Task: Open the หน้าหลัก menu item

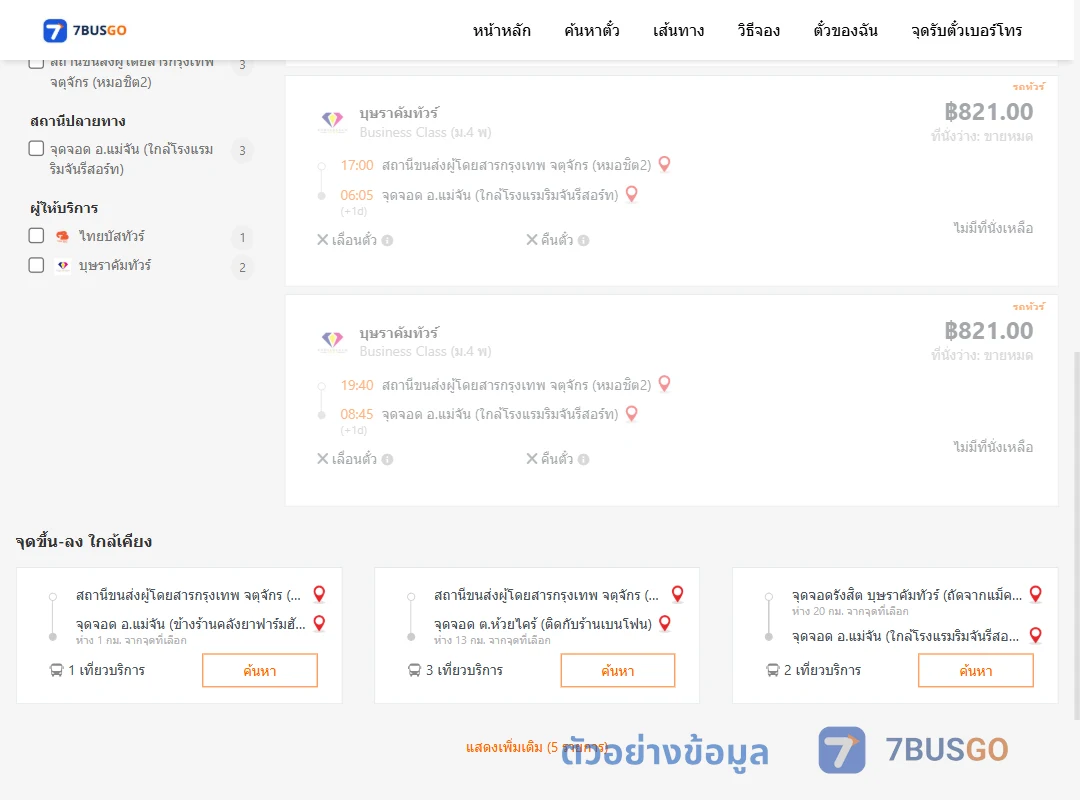Action: click(501, 30)
